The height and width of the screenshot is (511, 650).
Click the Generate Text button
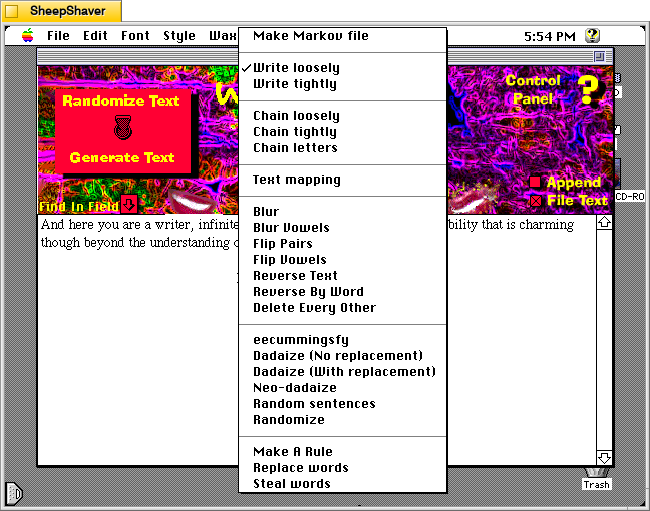tap(122, 157)
